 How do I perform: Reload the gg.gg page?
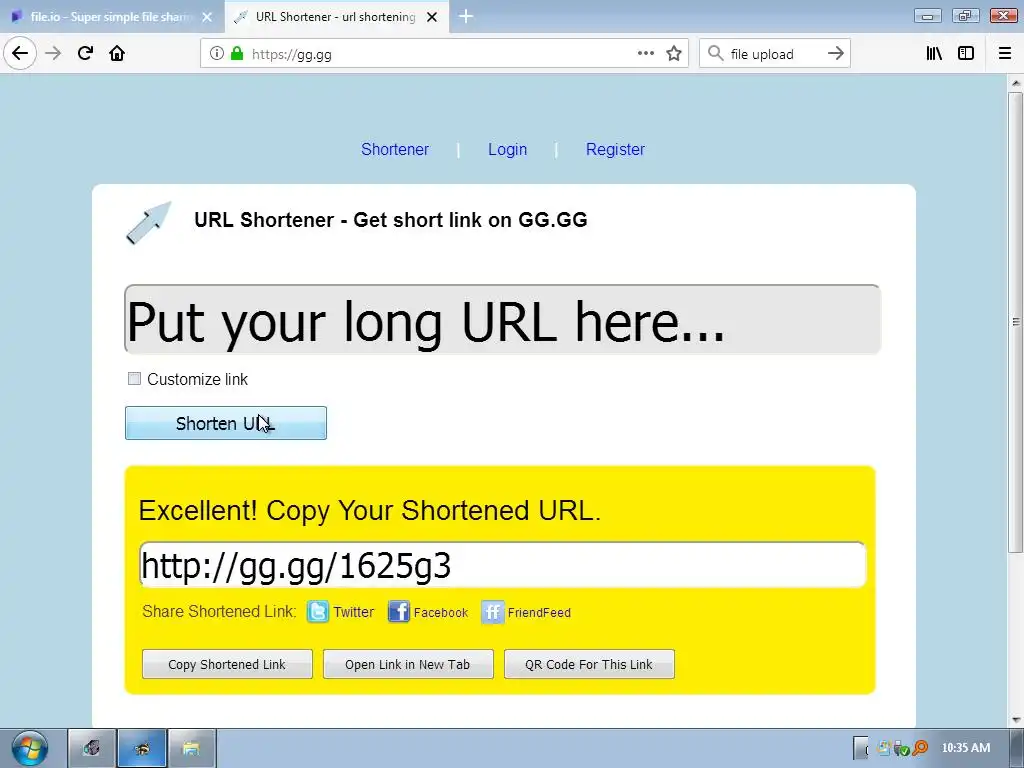pos(85,53)
